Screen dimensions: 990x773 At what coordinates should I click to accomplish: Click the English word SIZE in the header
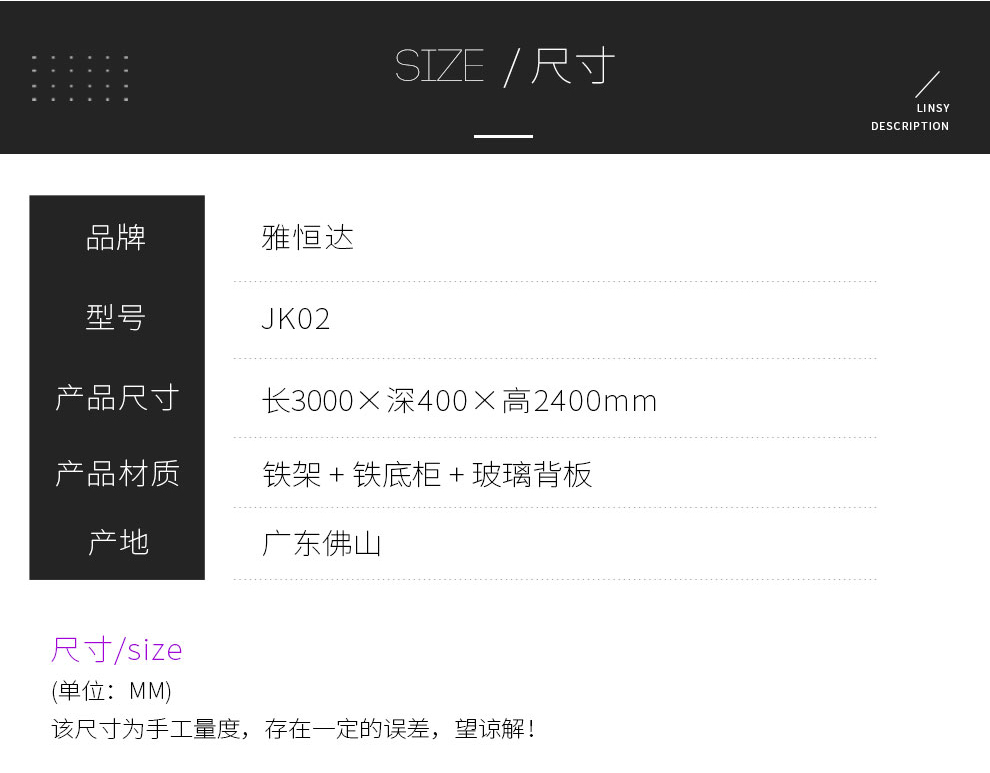pyautogui.click(x=439, y=67)
